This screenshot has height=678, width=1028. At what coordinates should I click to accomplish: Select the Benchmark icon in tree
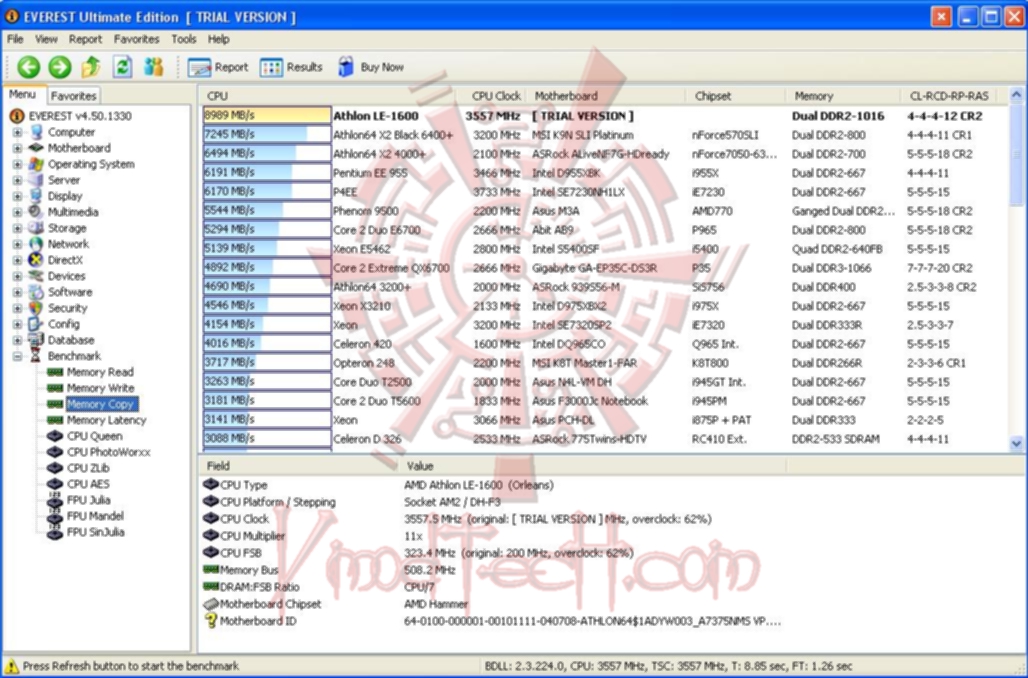click(x=36, y=356)
